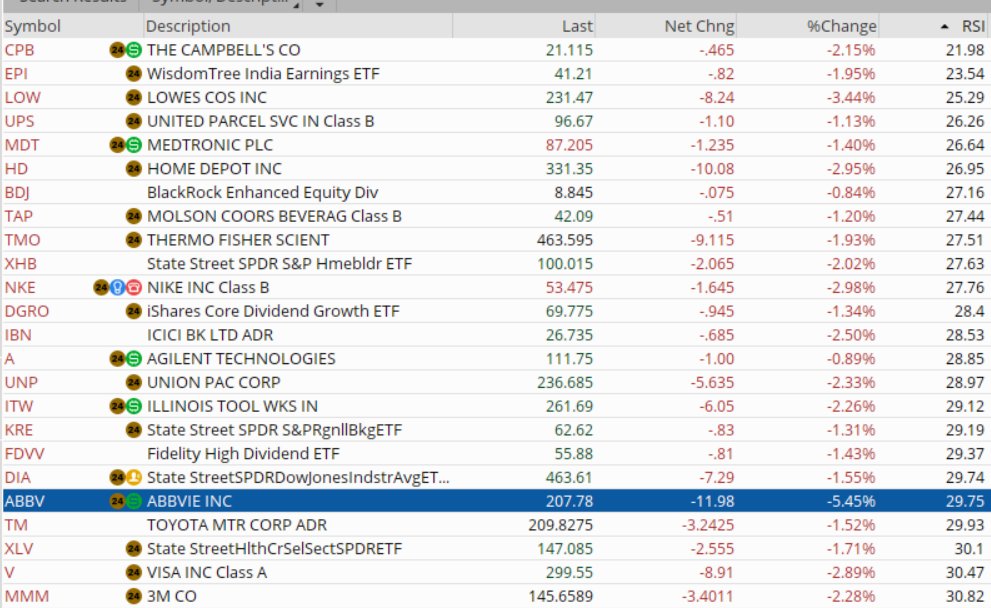Toggle sort order on the RSI column header
The image size is (991, 608).
pos(935,26)
